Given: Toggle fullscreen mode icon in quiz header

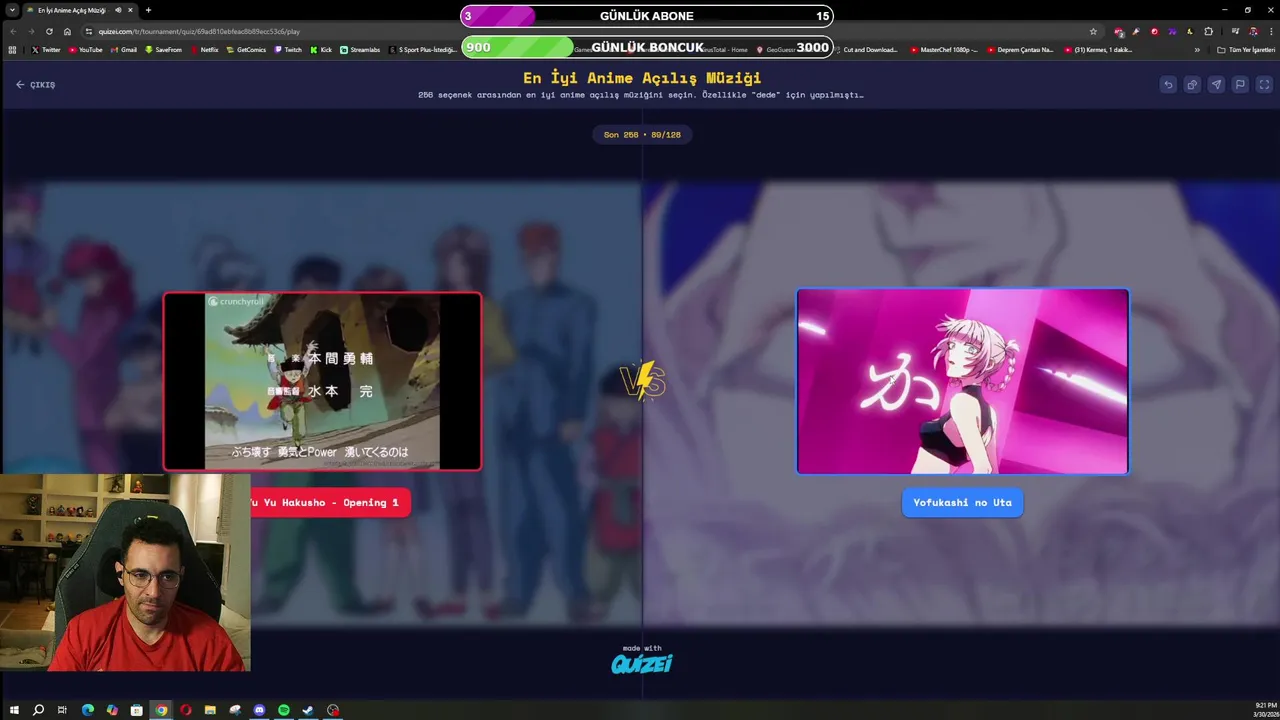Looking at the screenshot, I should (1264, 85).
